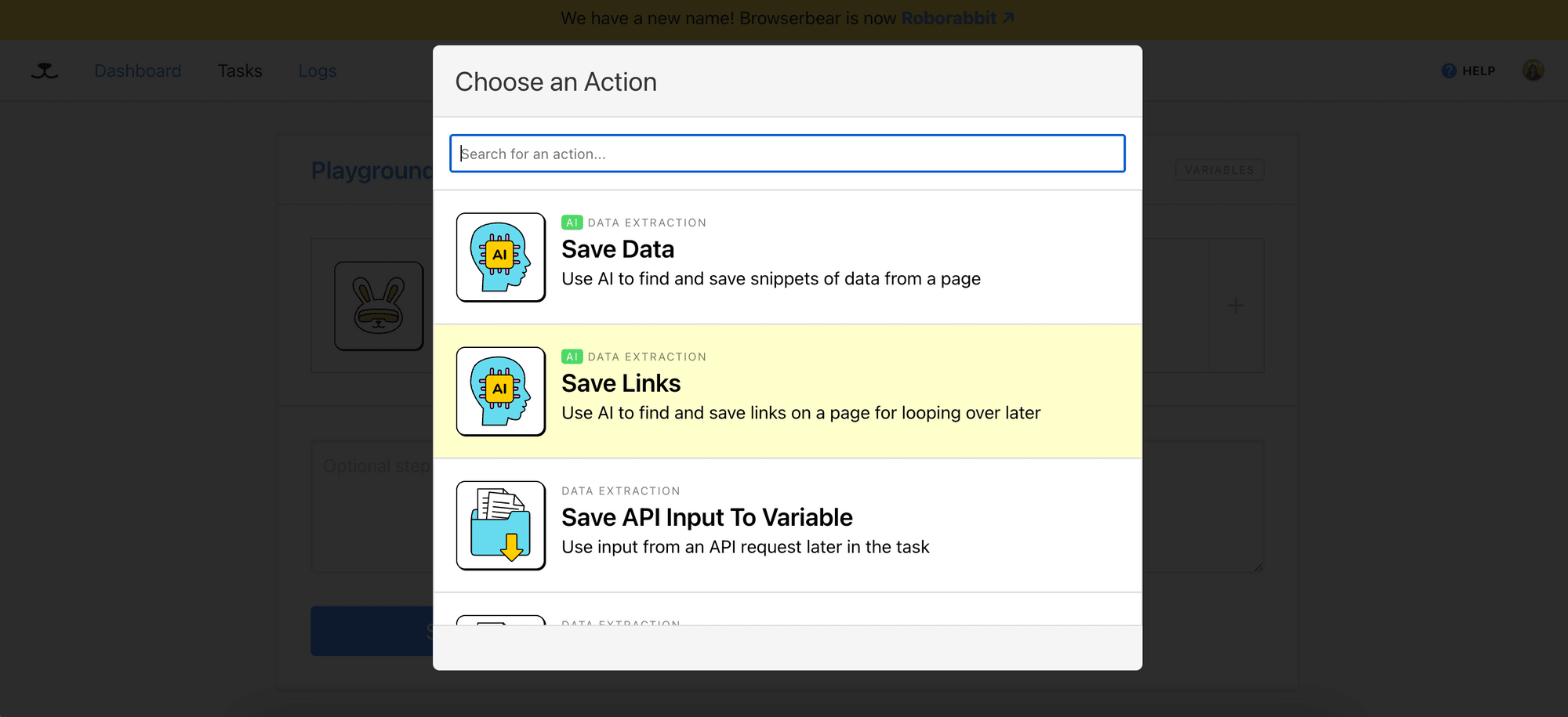Click the Save API Input folder icon
Viewport: 1568px width, 717px height.
(500, 525)
